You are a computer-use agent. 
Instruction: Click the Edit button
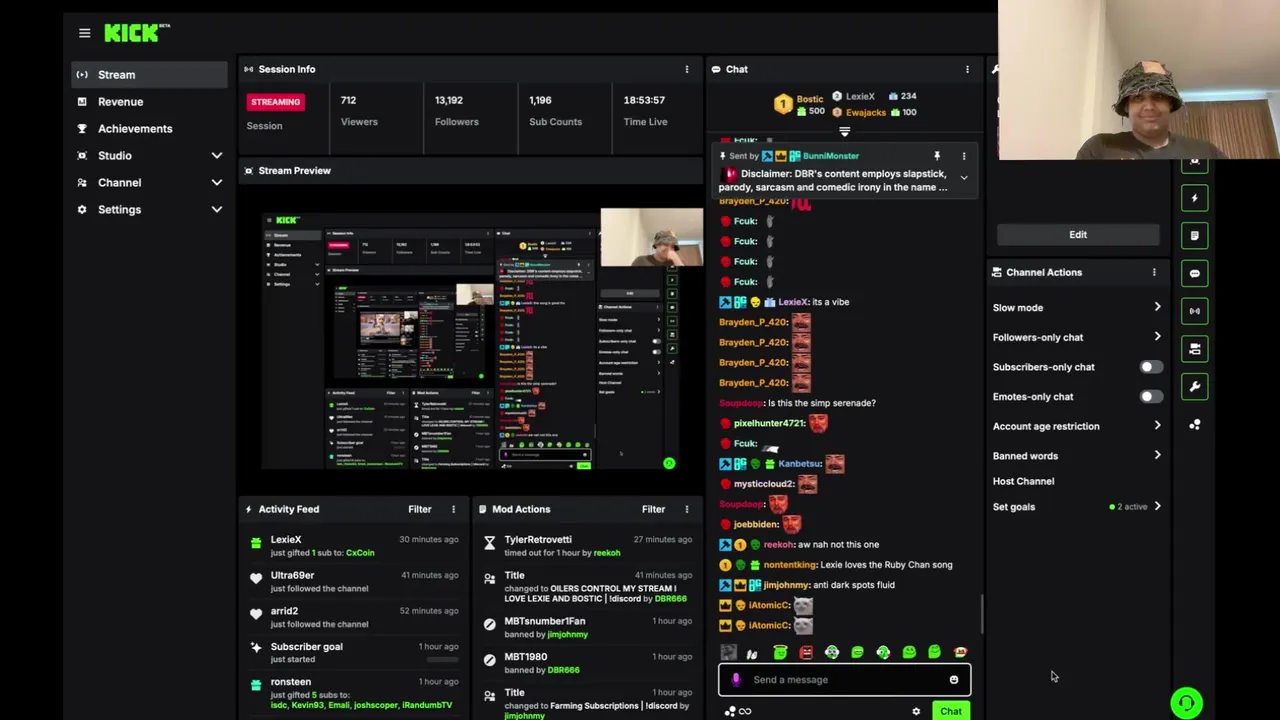coord(1078,234)
